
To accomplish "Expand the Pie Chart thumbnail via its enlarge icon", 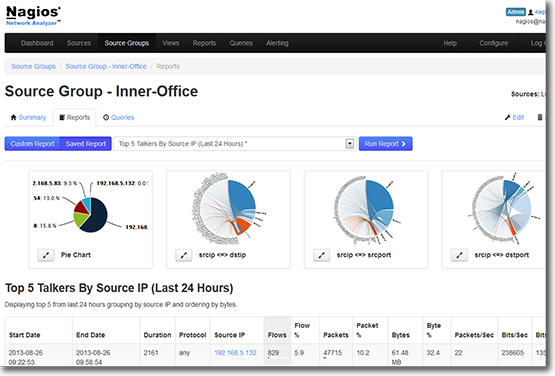I will click(x=46, y=255).
